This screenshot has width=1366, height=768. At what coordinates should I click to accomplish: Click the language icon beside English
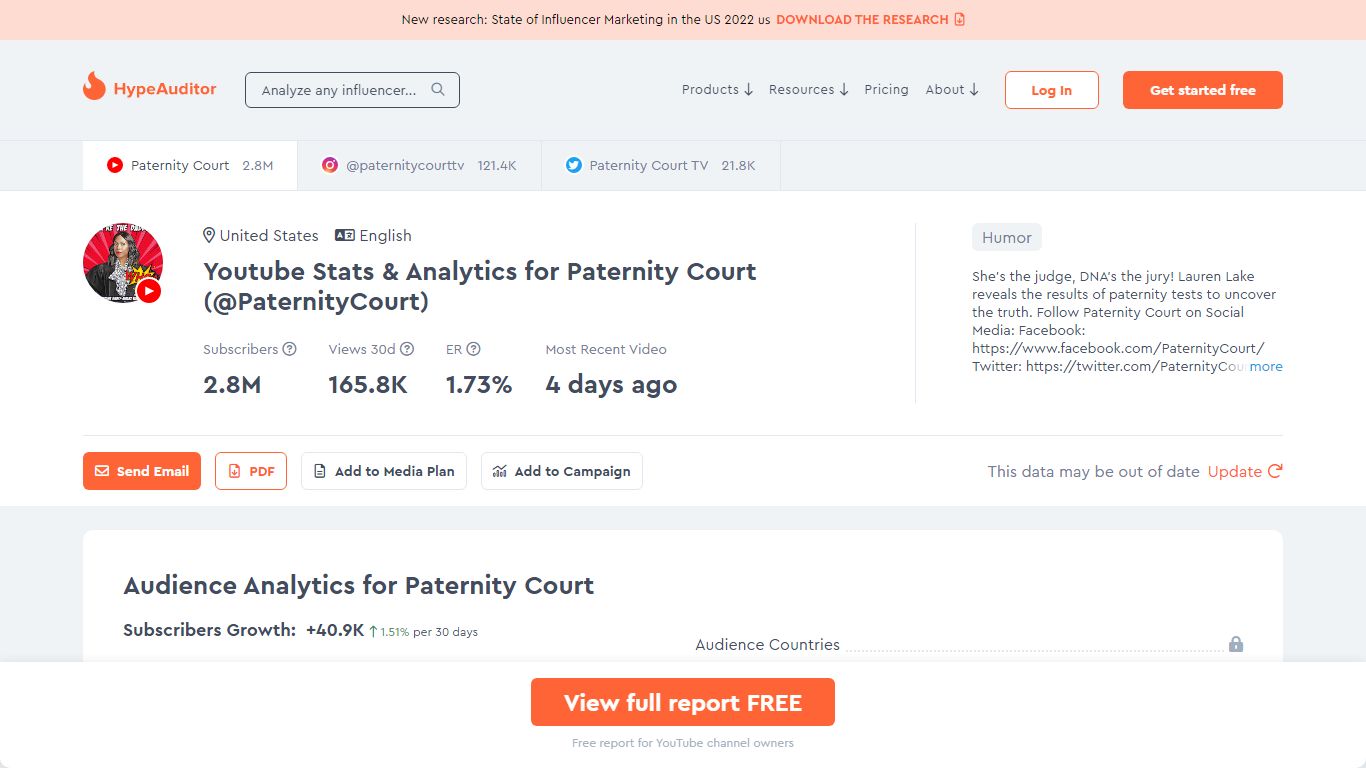point(345,235)
